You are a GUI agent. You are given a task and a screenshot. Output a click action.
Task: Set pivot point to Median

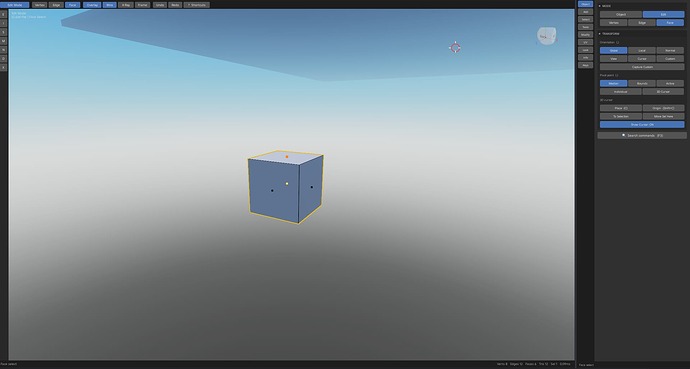(x=613, y=83)
